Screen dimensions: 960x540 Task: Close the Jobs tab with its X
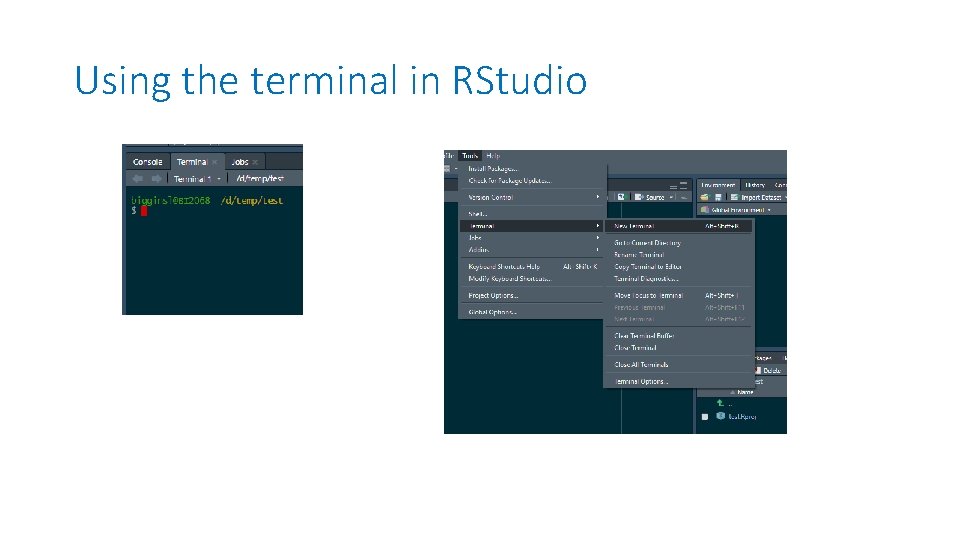click(x=255, y=162)
